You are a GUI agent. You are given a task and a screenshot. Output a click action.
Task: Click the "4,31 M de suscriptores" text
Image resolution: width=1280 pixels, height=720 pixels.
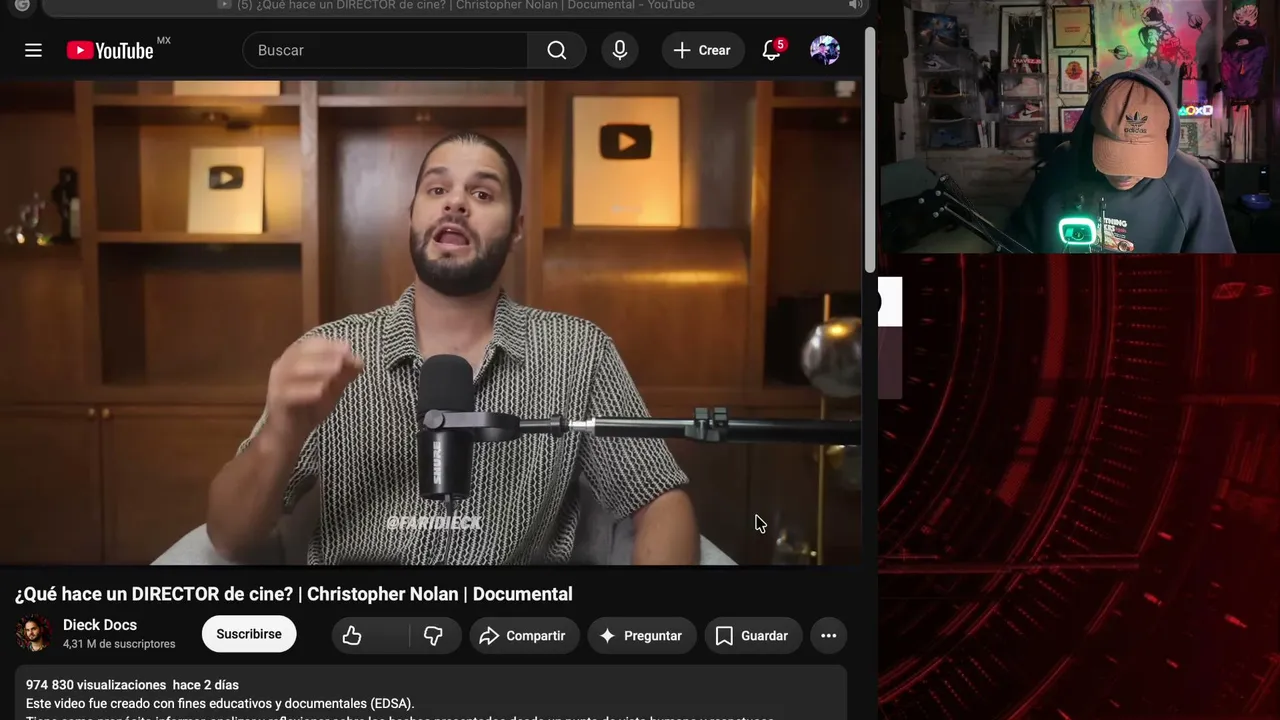119,644
